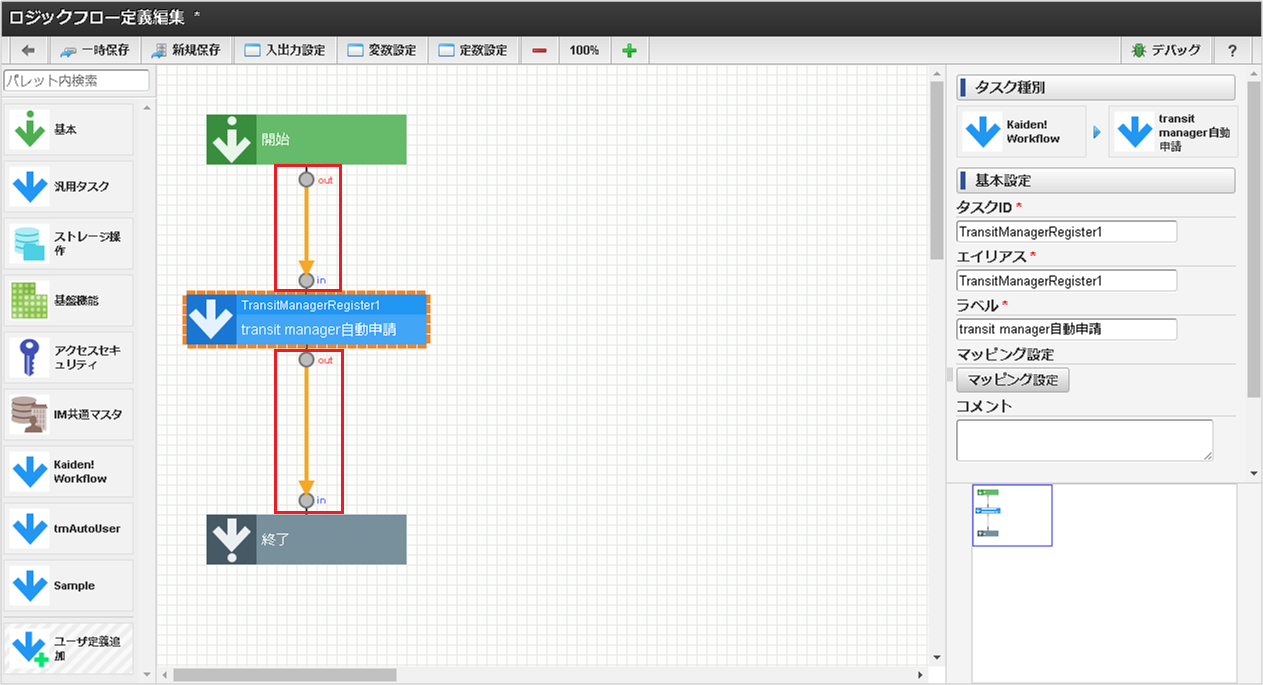Image resolution: width=1263 pixels, height=685 pixels.
Task: Click the out port of TransitManagerRegister1 node
Action: click(307, 360)
